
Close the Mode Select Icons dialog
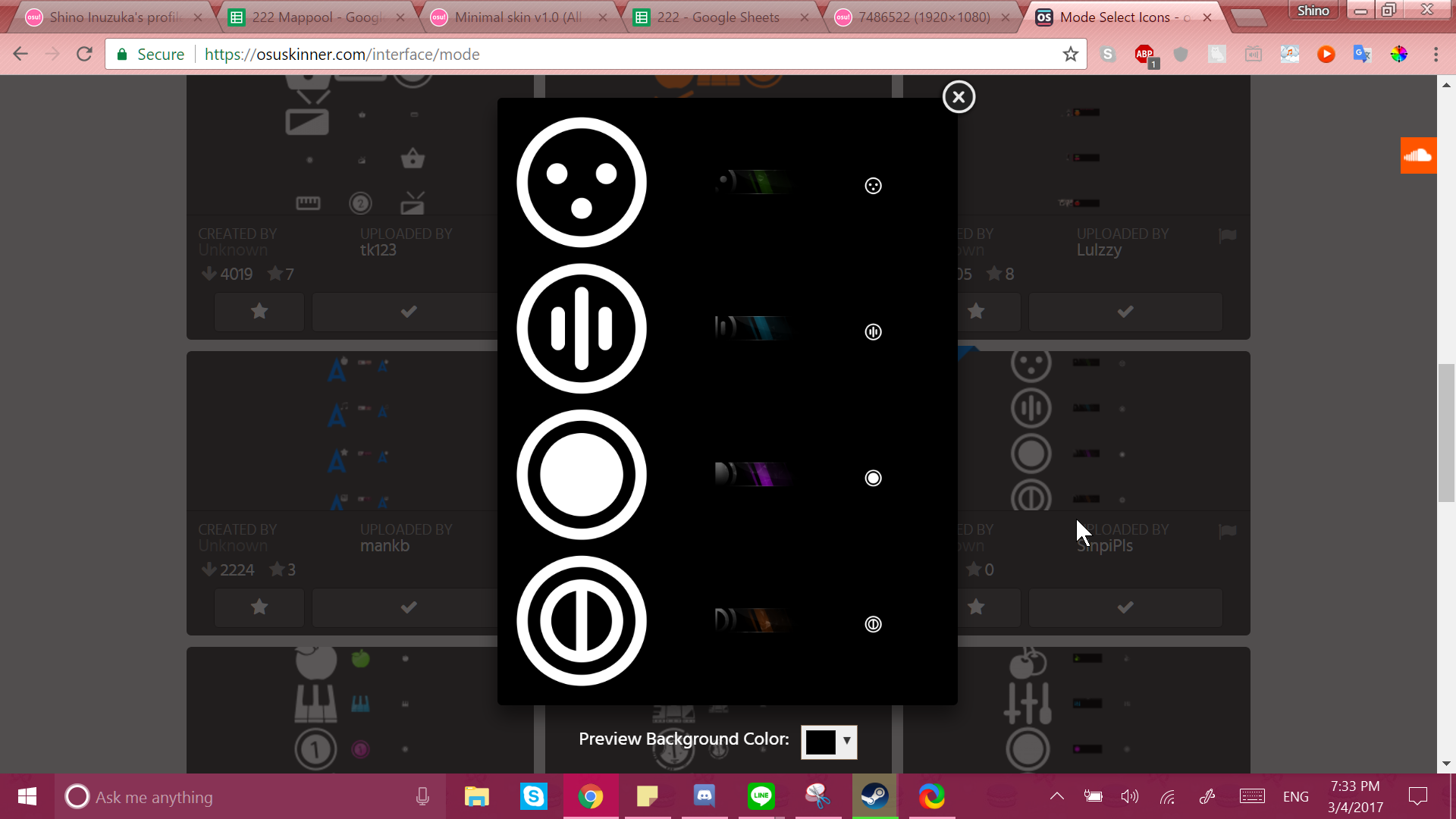(x=957, y=96)
